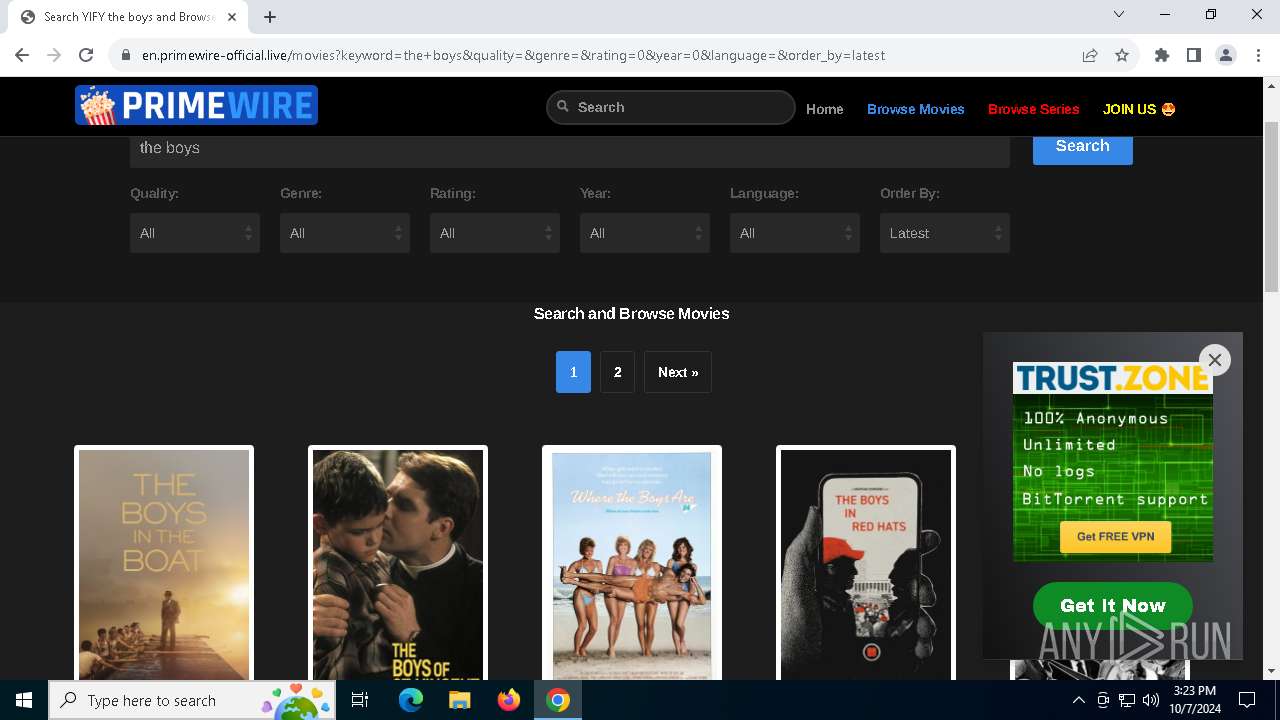Viewport: 1280px width, 720px height.
Task: Open Chrome extensions puzzle icon
Action: pyautogui.click(x=1162, y=55)
